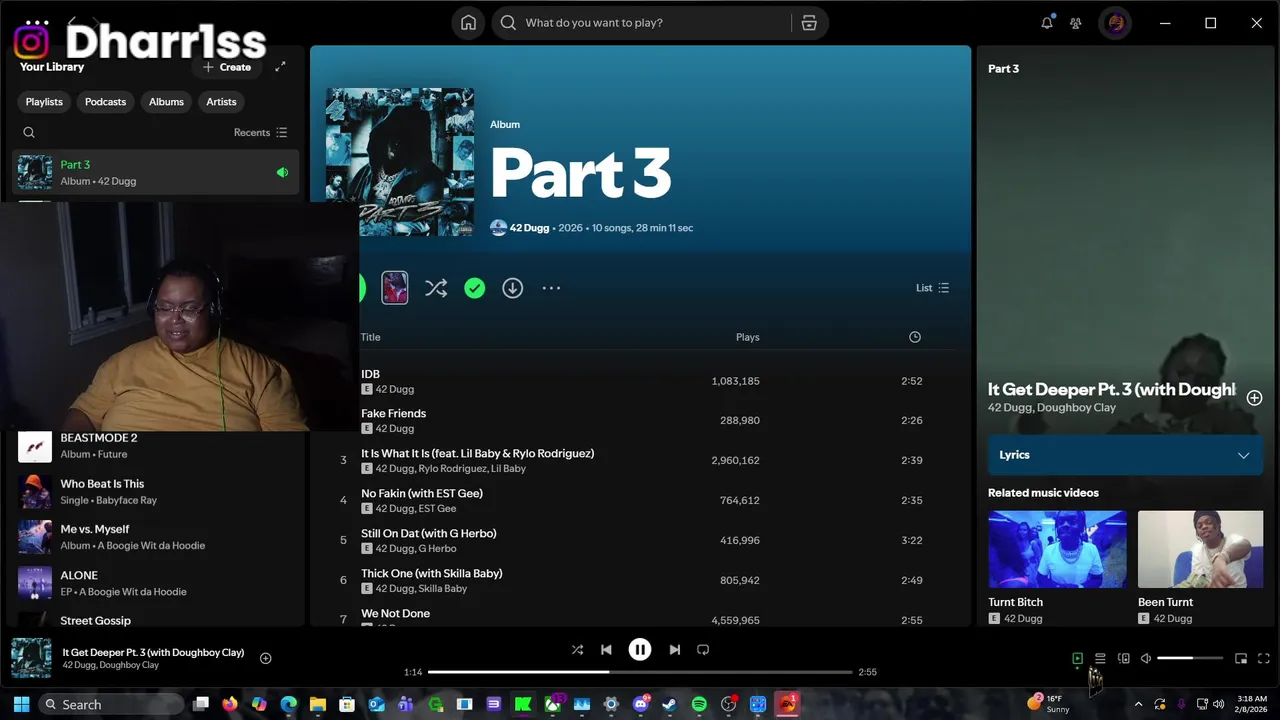1280x720 pixels.
Task: Sort tracks by Plays column header
Action: click(x=747, y=337)
